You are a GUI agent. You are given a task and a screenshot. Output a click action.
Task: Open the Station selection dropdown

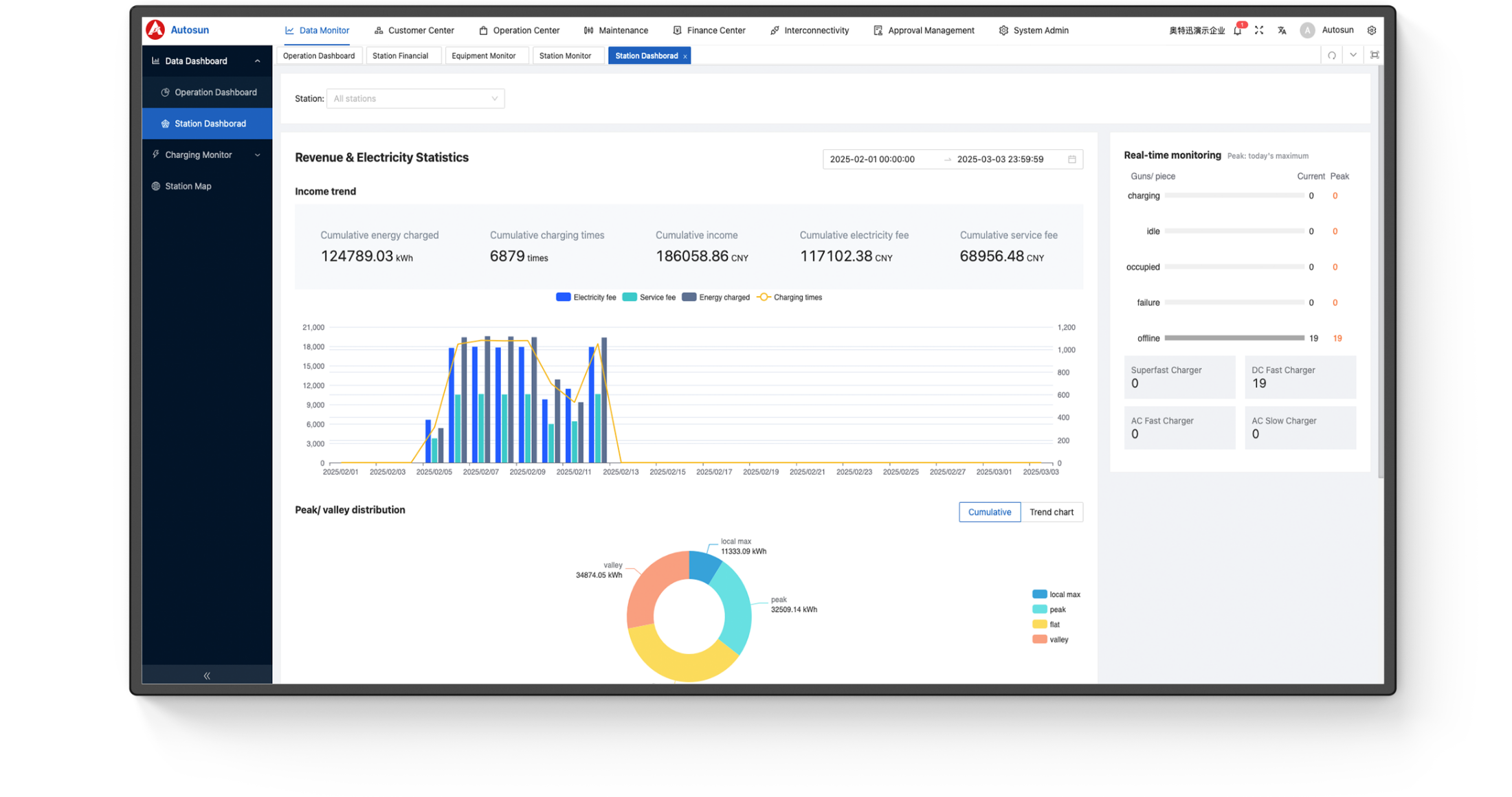pyautogui.click(x=415, y=99)
